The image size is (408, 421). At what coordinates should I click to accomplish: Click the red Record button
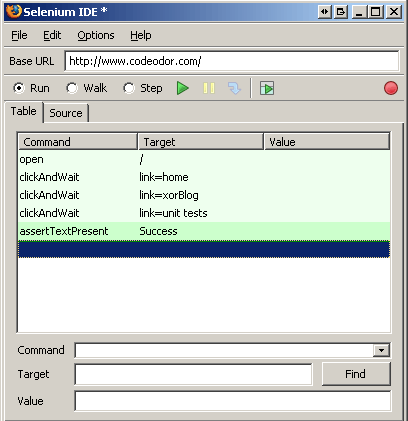(x=391, y=88)
